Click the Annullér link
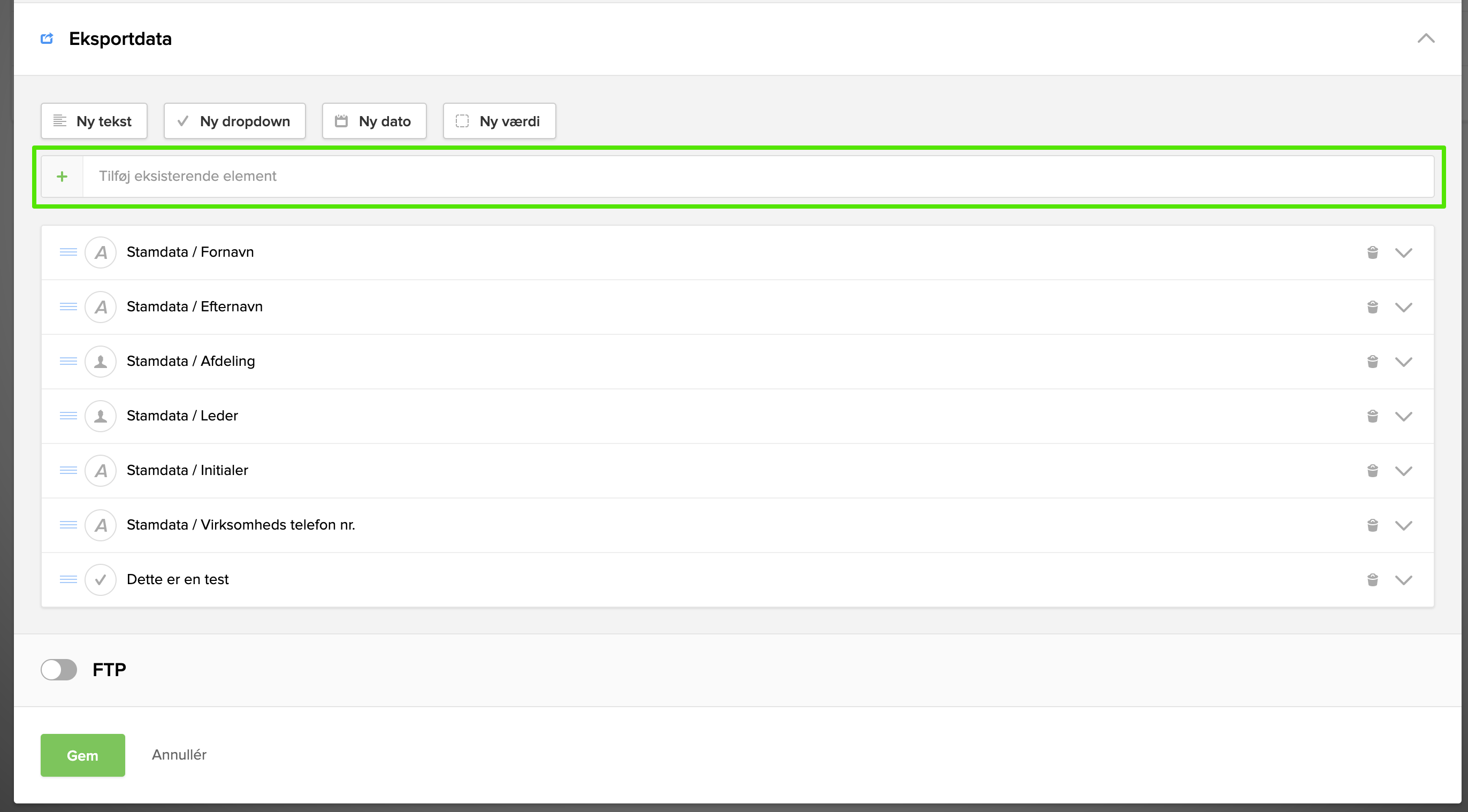Screen dimensions: 1468x812 [x=179, y=754]
